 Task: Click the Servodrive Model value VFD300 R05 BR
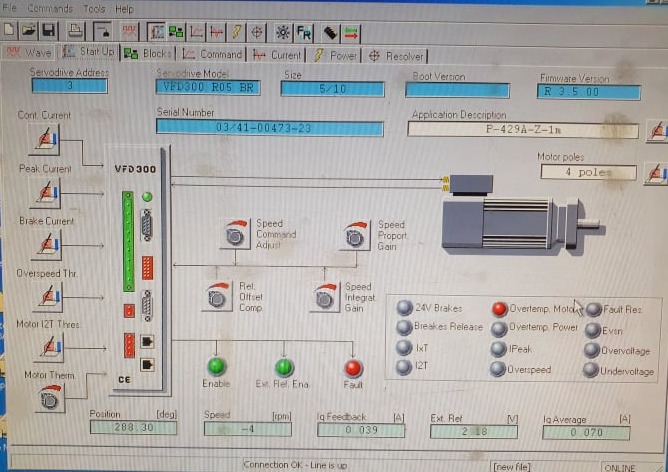[x=208, y=87]
